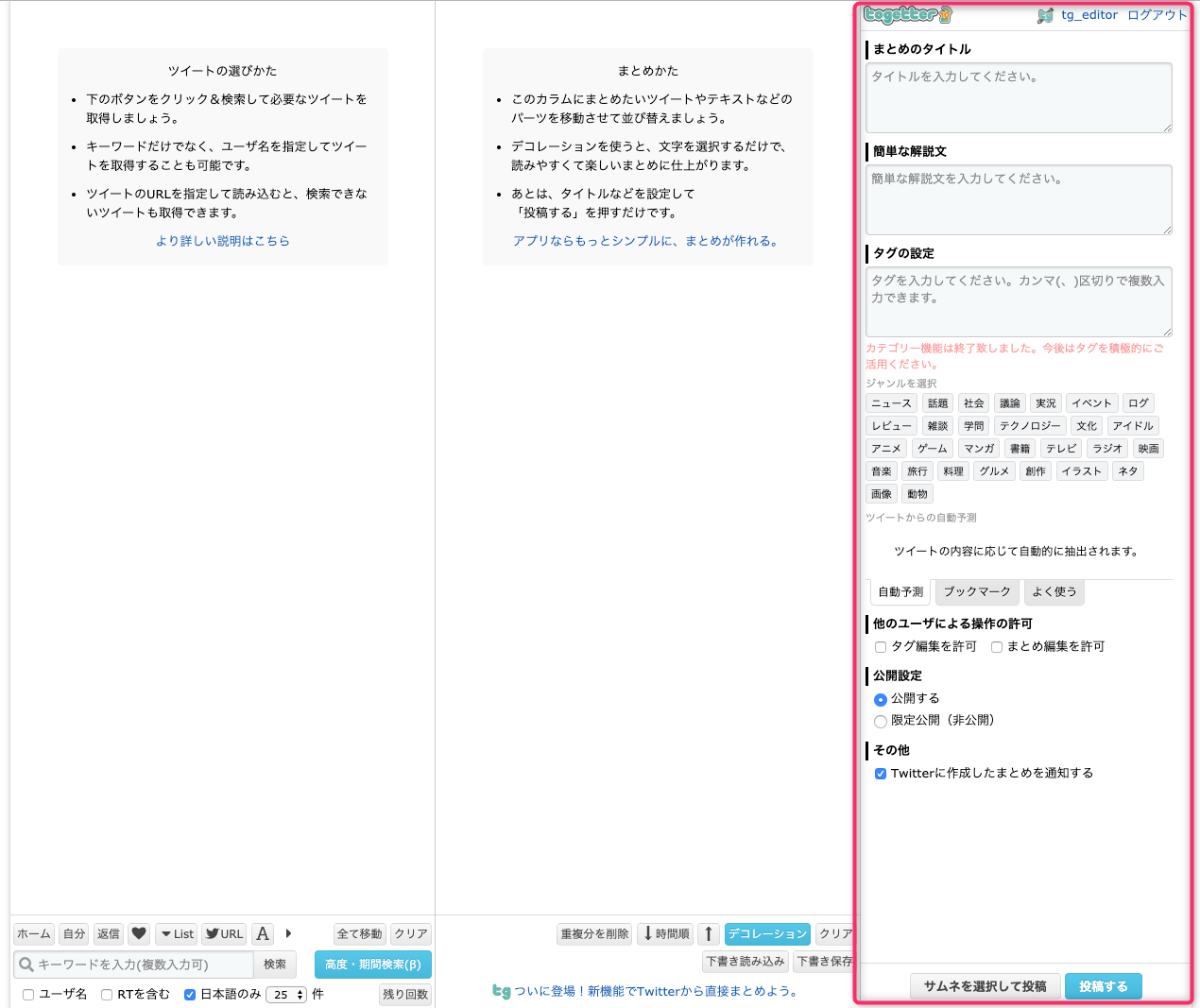This screenshot has height=1008, width=1200.
Task: Sort tweets by 時間順 down arrow
Action: tap(666, 934)
